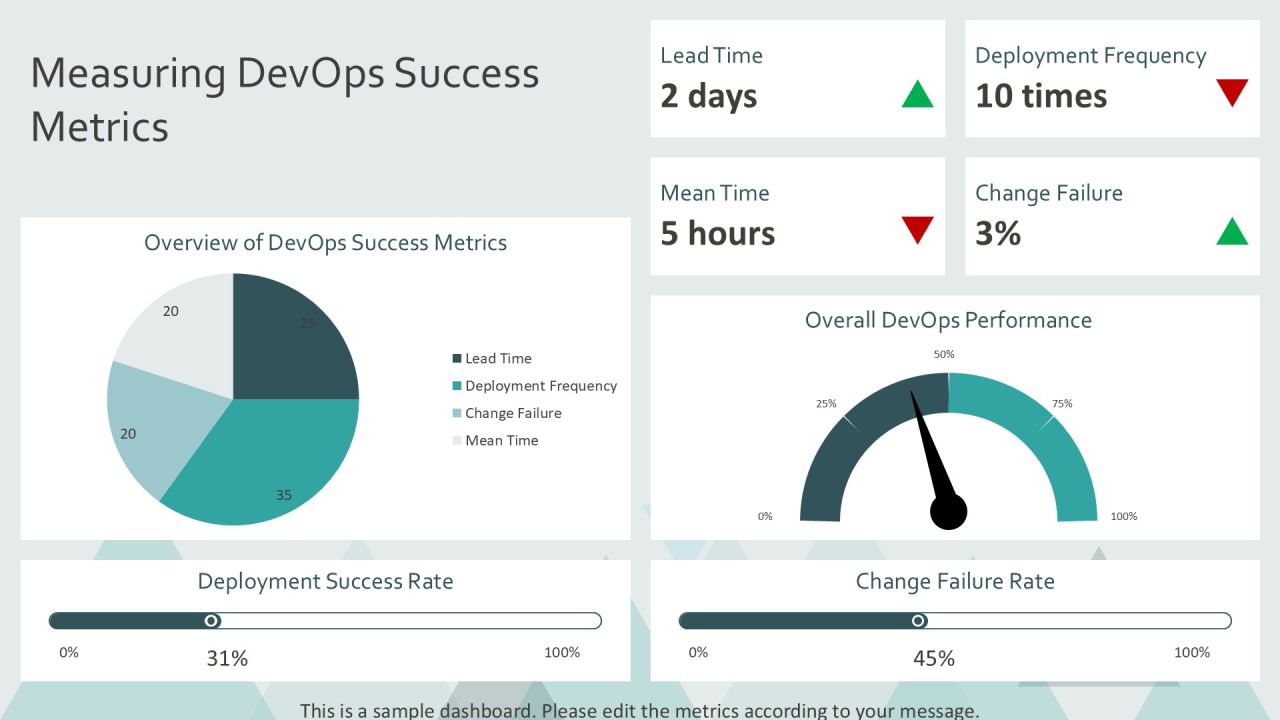Screen dimensions: 1280x720
Task: Click the '100%' label under Deployment Success Rate
Action: coord(562,652)
